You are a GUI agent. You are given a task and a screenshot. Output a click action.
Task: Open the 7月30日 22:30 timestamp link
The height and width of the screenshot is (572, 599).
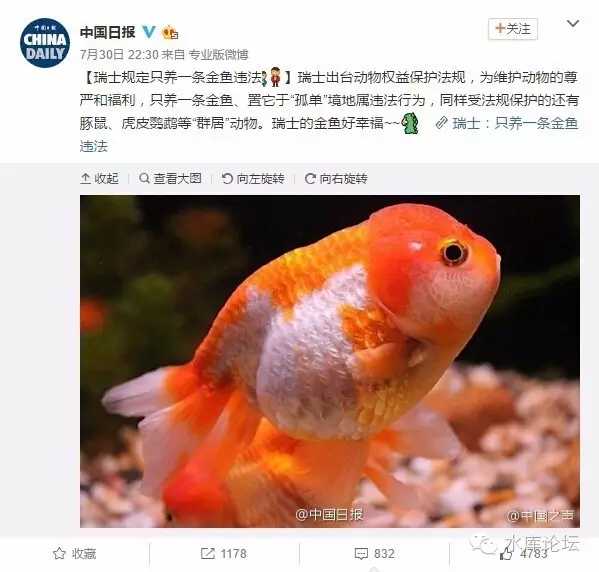click(x=119, y=55)
